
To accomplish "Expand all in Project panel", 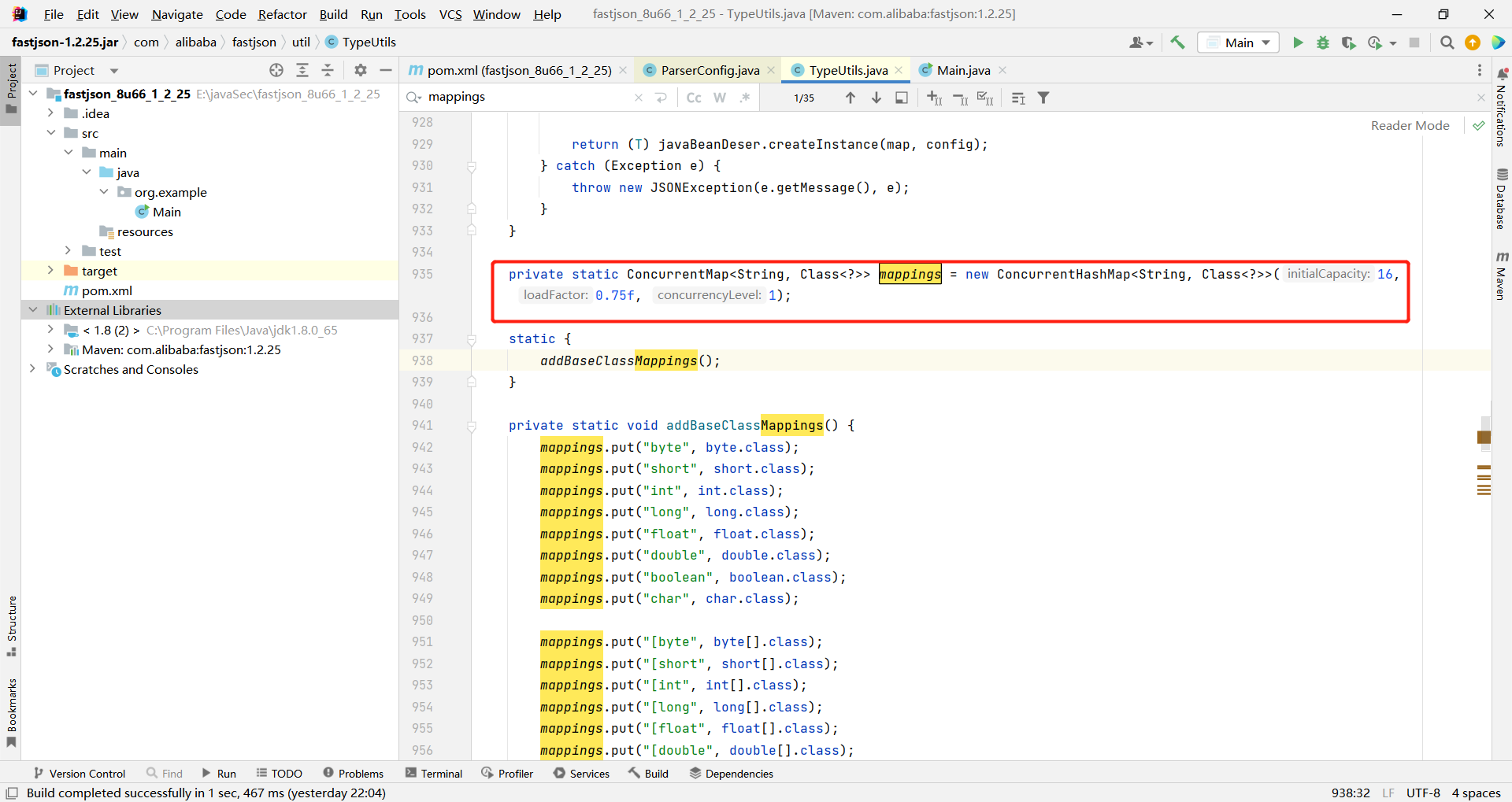I will tap(302, 70).
